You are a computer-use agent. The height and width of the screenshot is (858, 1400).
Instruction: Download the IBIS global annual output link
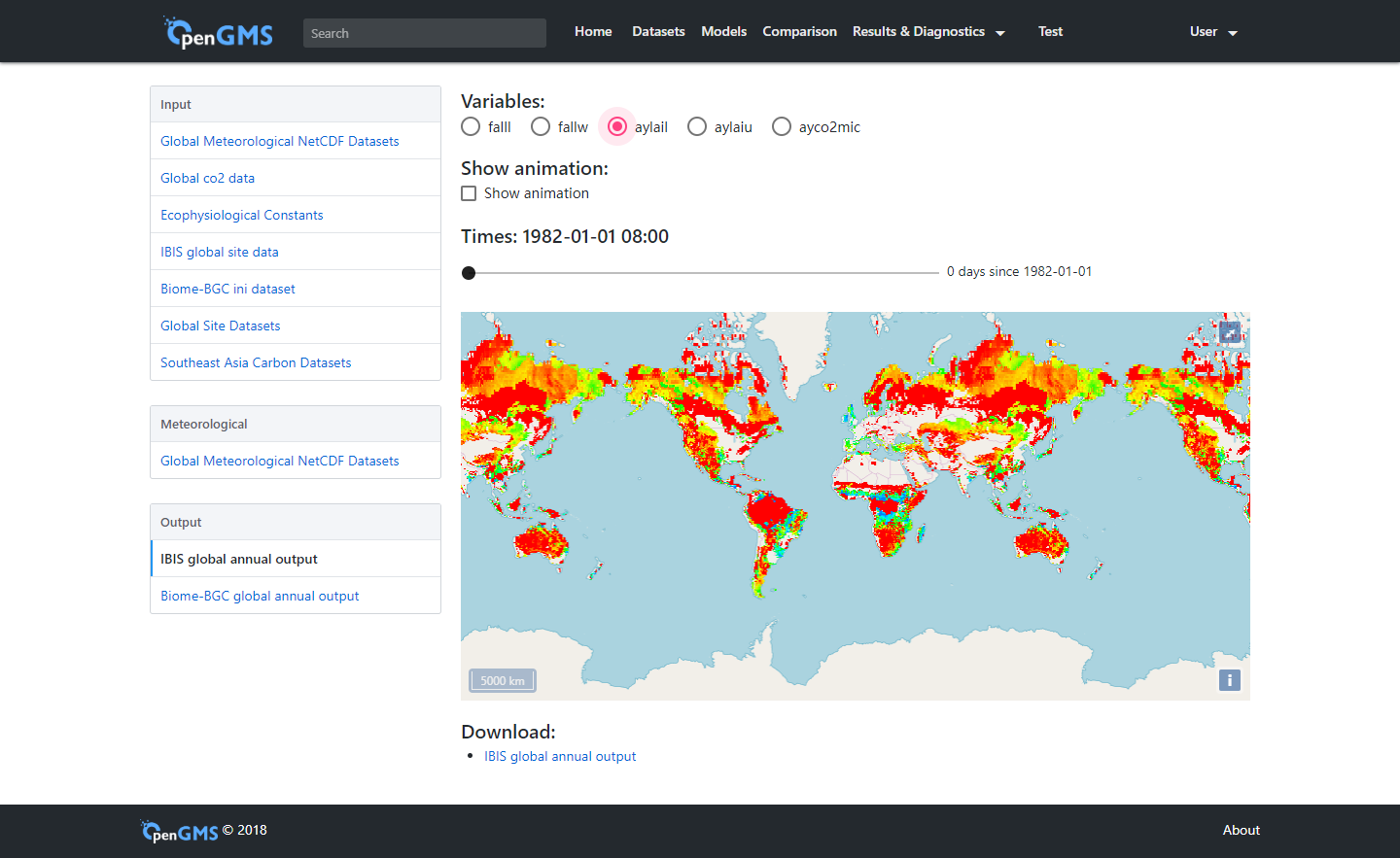(x=560, y=756)
